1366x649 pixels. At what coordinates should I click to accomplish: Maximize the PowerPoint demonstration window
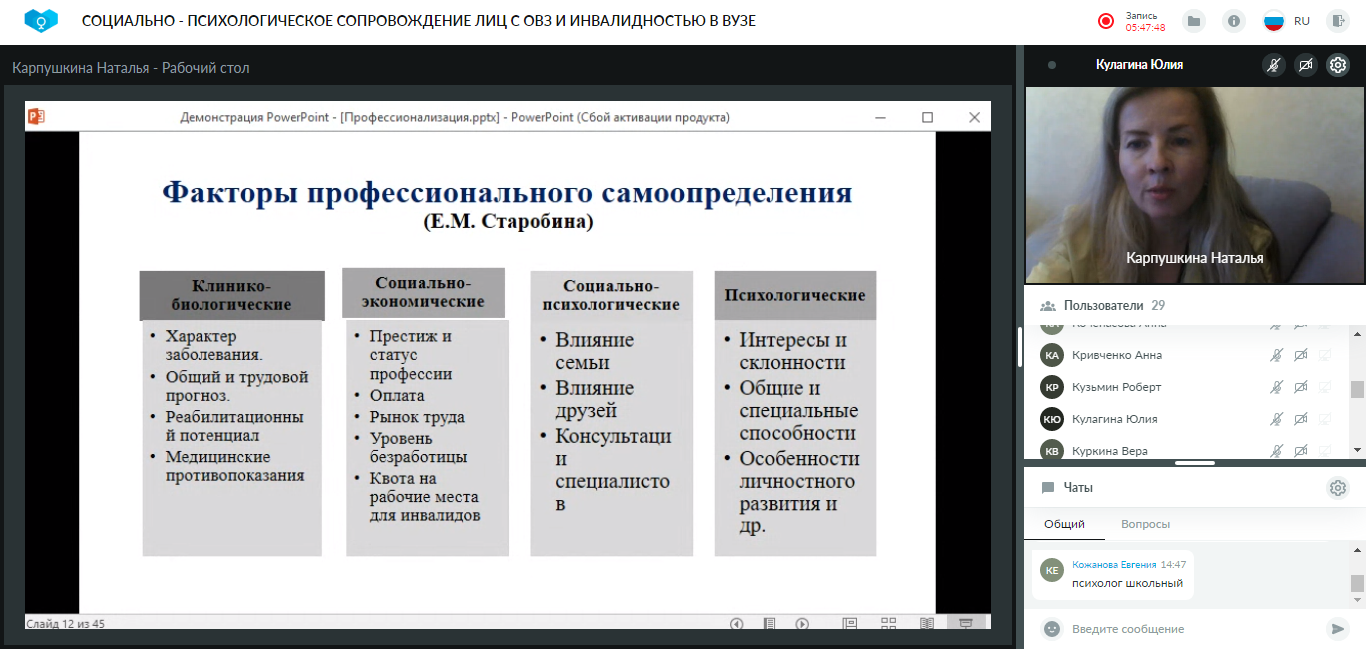point(927,117)
